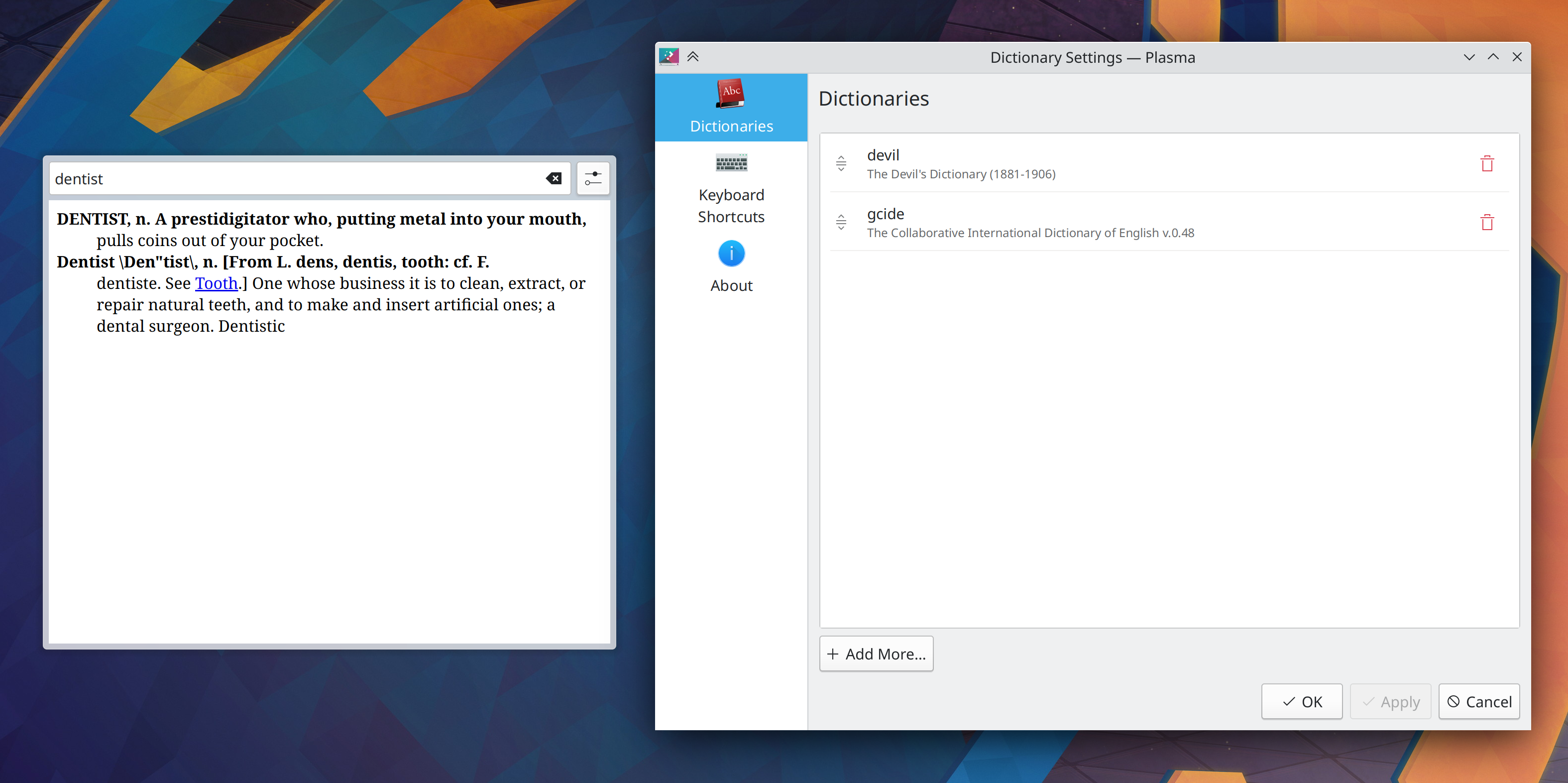1568x783 pixels.
Task: Click the Plasma app icon in titlebar
Action: click(x=669, y=57)
